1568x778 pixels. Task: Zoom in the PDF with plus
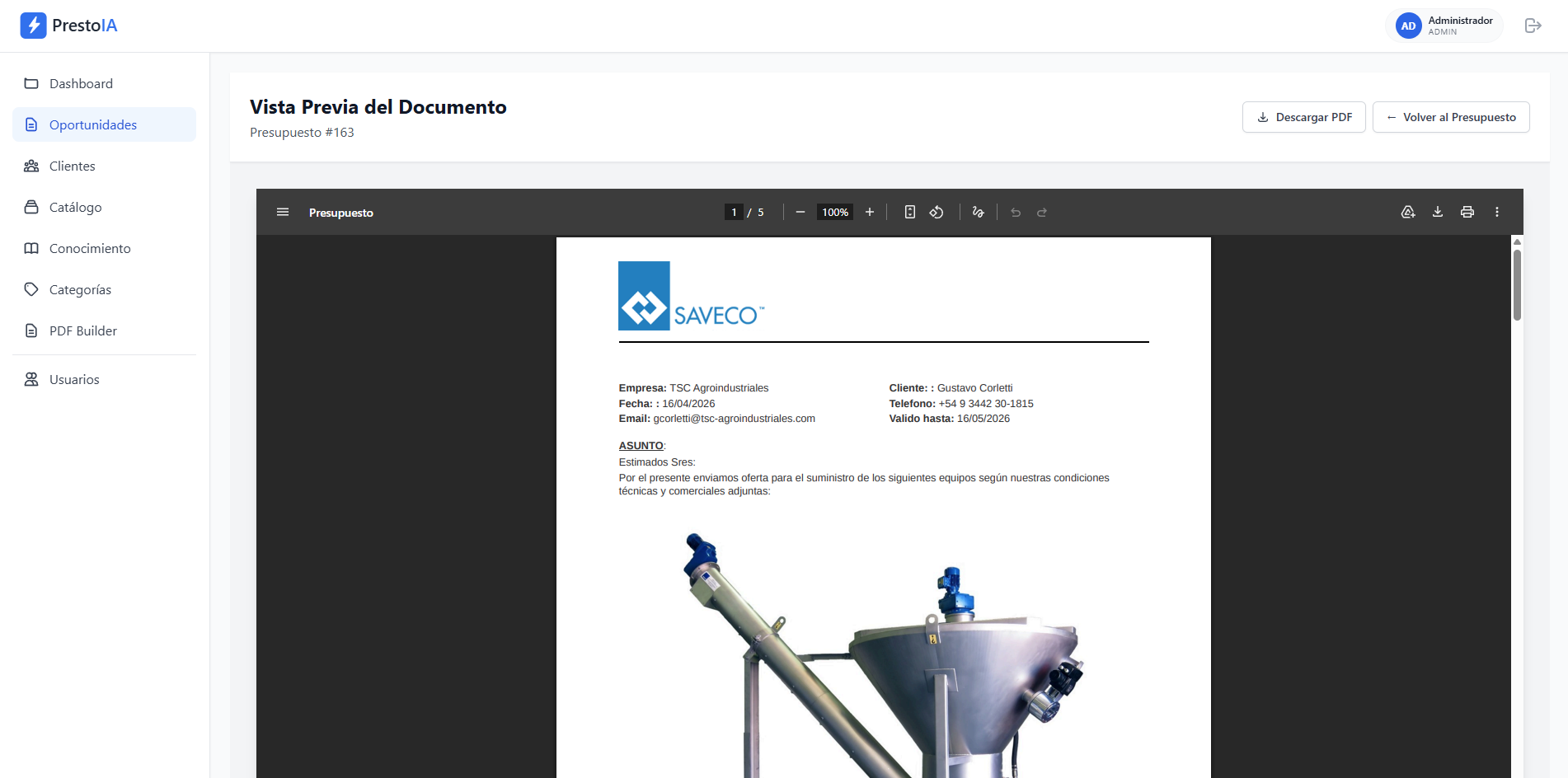click(x=869, y=212)
